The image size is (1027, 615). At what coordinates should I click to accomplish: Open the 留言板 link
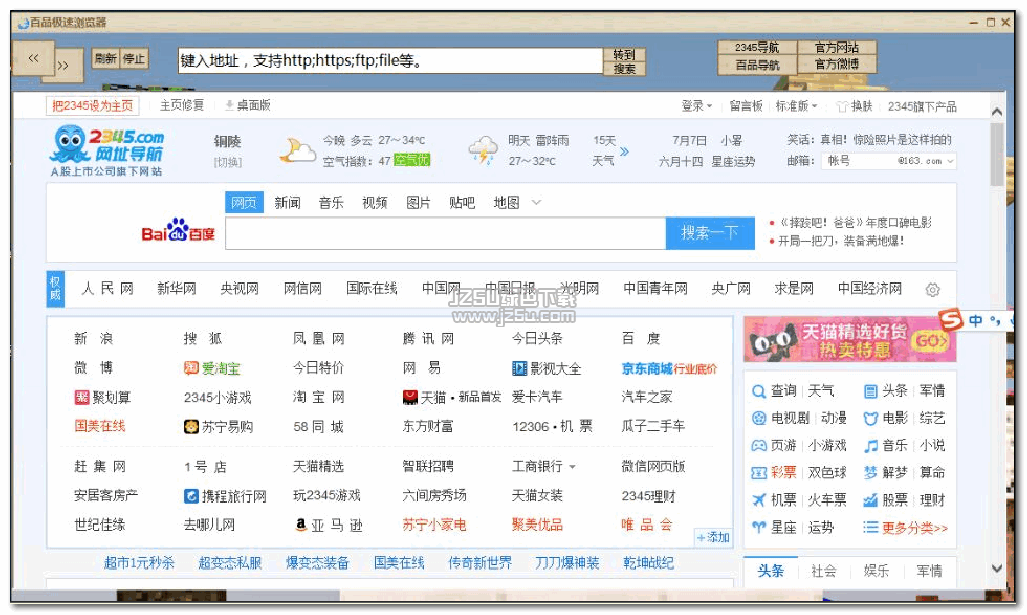point(746,106)
